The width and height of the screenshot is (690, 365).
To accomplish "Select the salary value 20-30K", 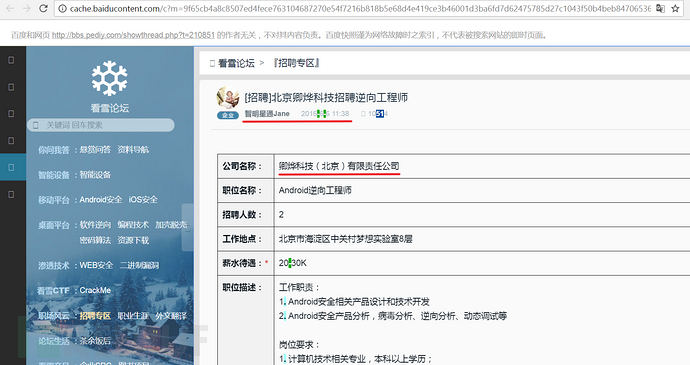I will (x=293, y=263).
